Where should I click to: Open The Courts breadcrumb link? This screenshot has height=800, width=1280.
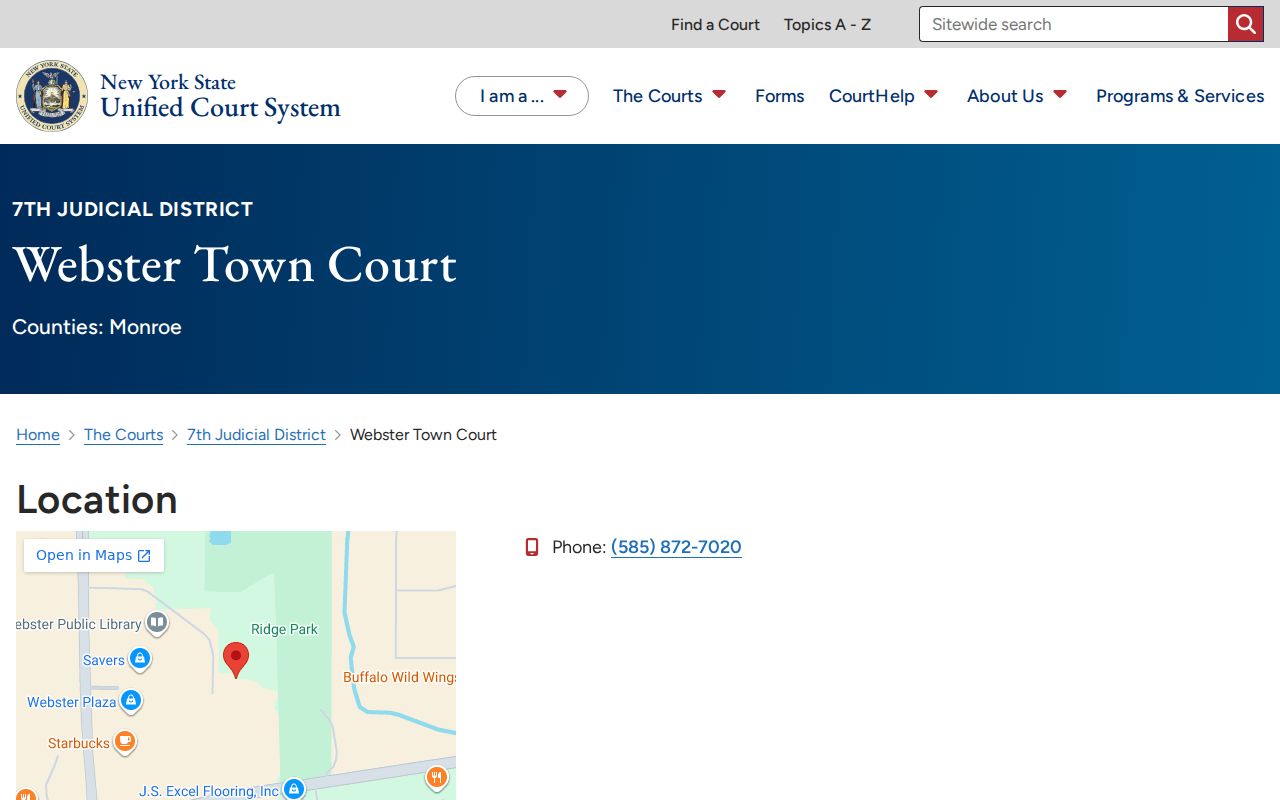click(123, 435)
